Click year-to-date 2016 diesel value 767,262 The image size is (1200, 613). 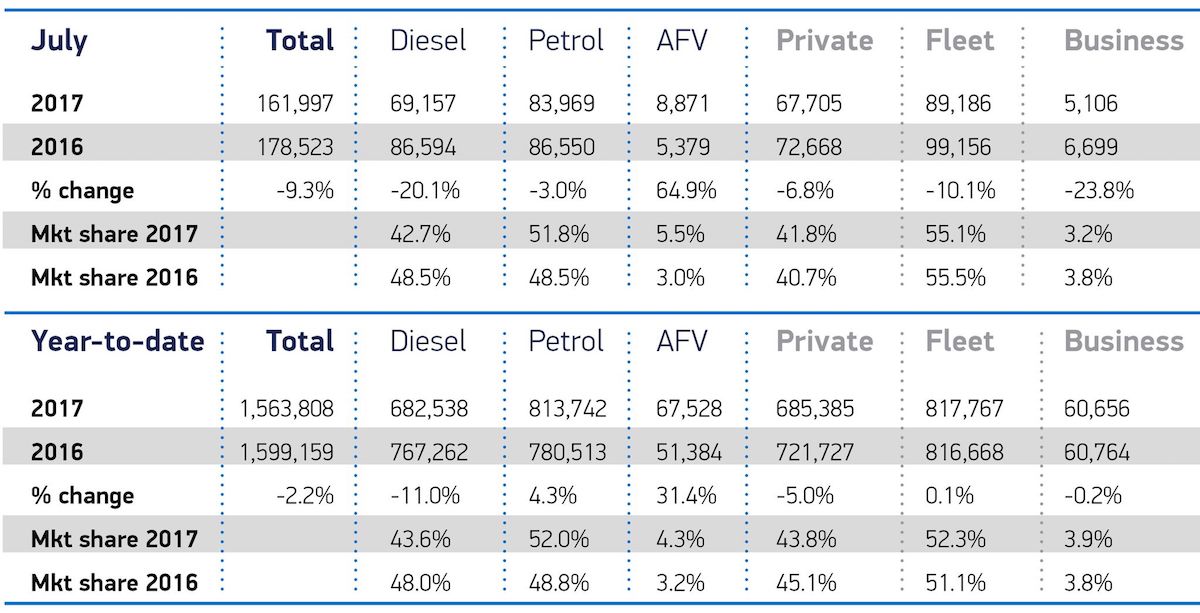429,453
